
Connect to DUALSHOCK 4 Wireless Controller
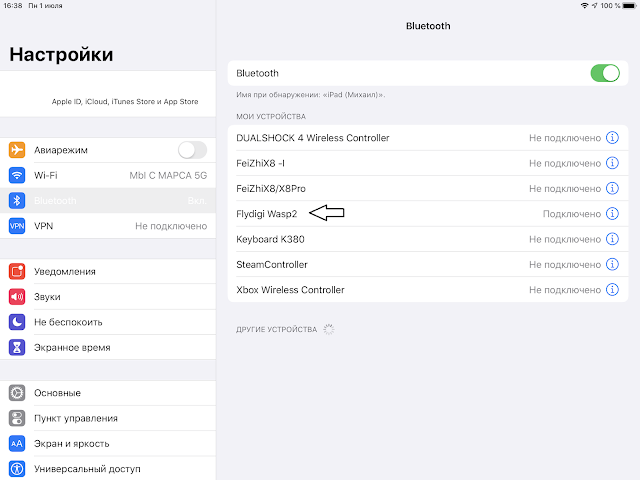(x=428, y=138)
